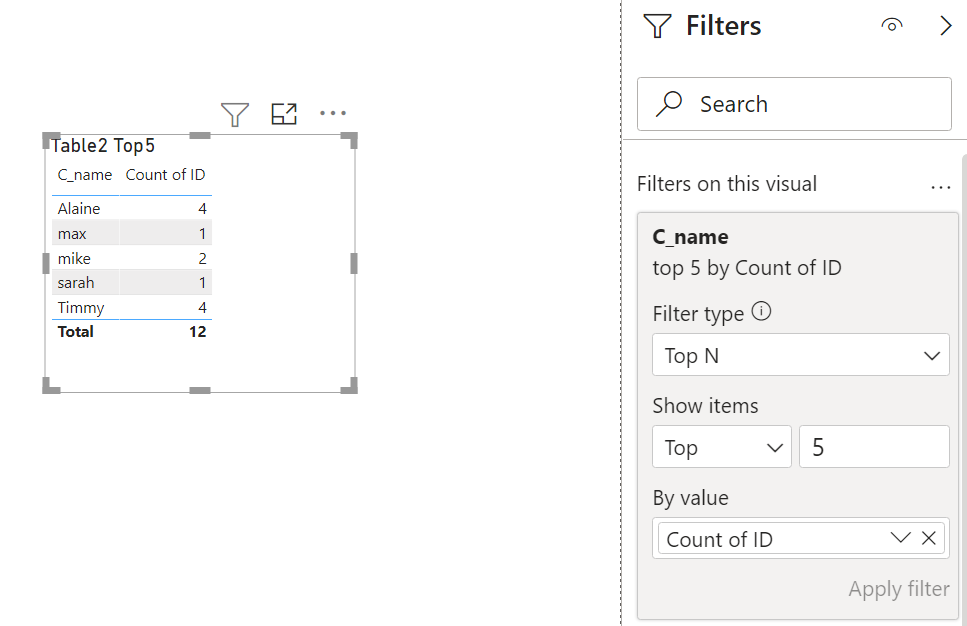Click the total value 12
The image size is (967, 626).
point(197,332)
